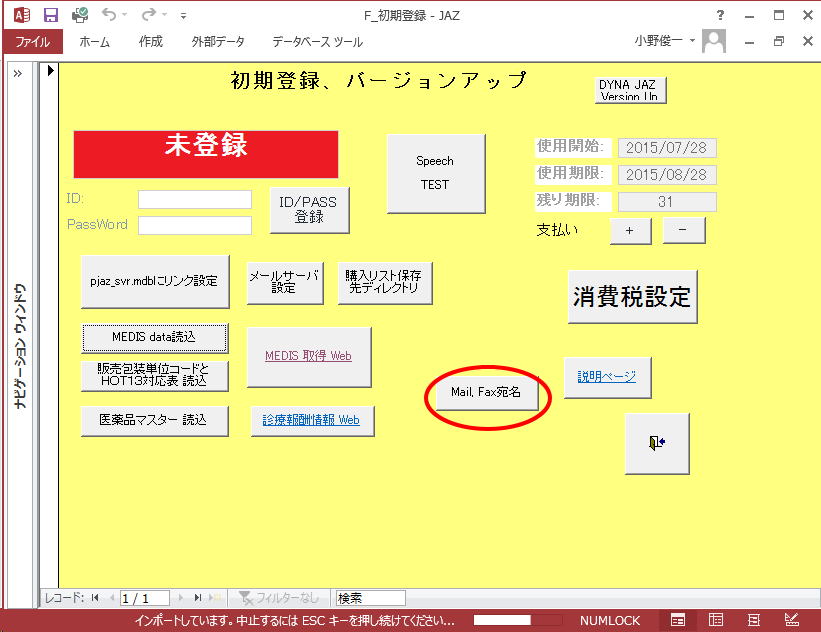Save using the floppy disk icon
Viewport: 821px width, 632px height.
coord(50,15)
